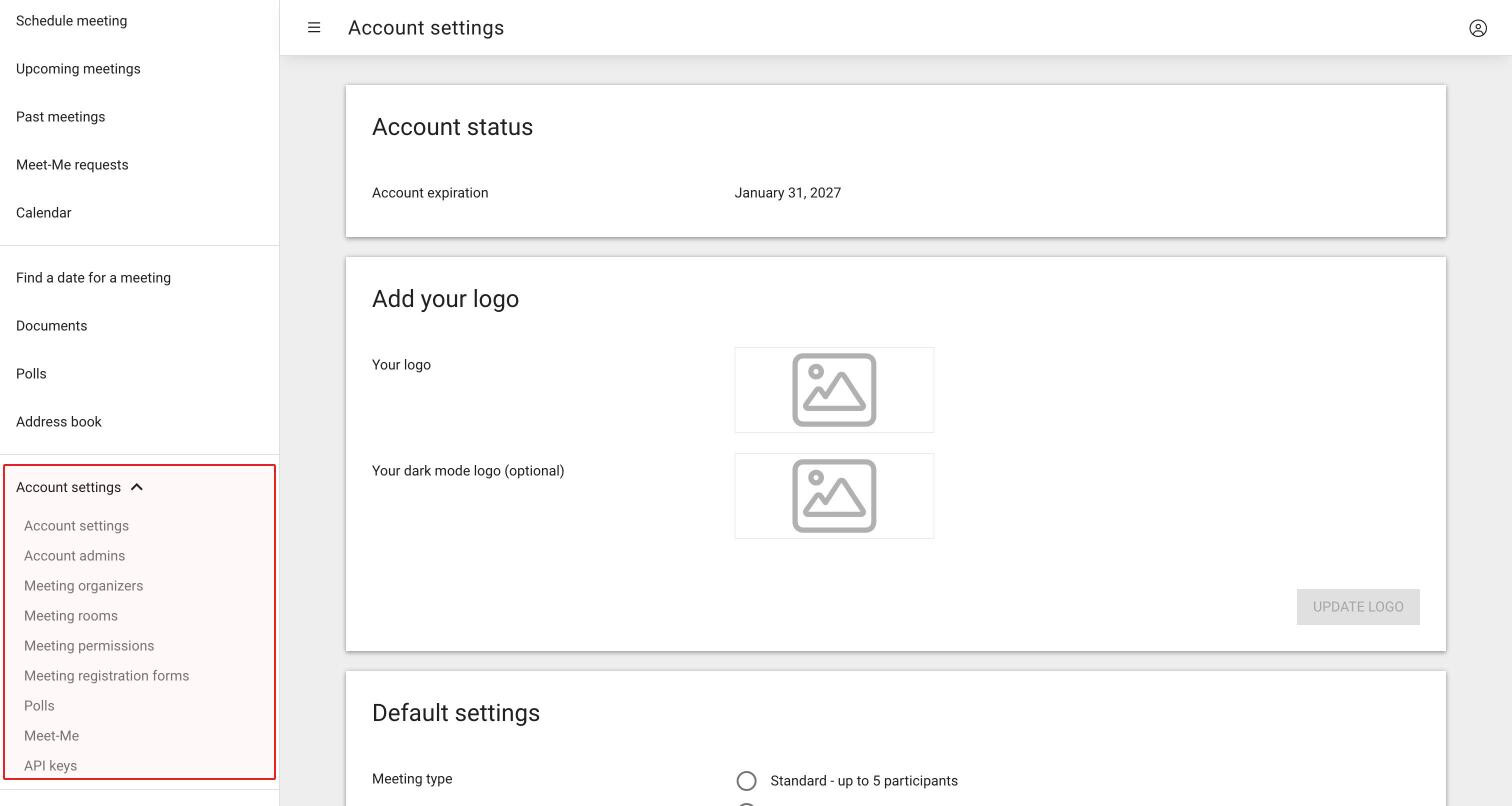Open the user profile icon
1512x806 pixels.
[1477, 28]
